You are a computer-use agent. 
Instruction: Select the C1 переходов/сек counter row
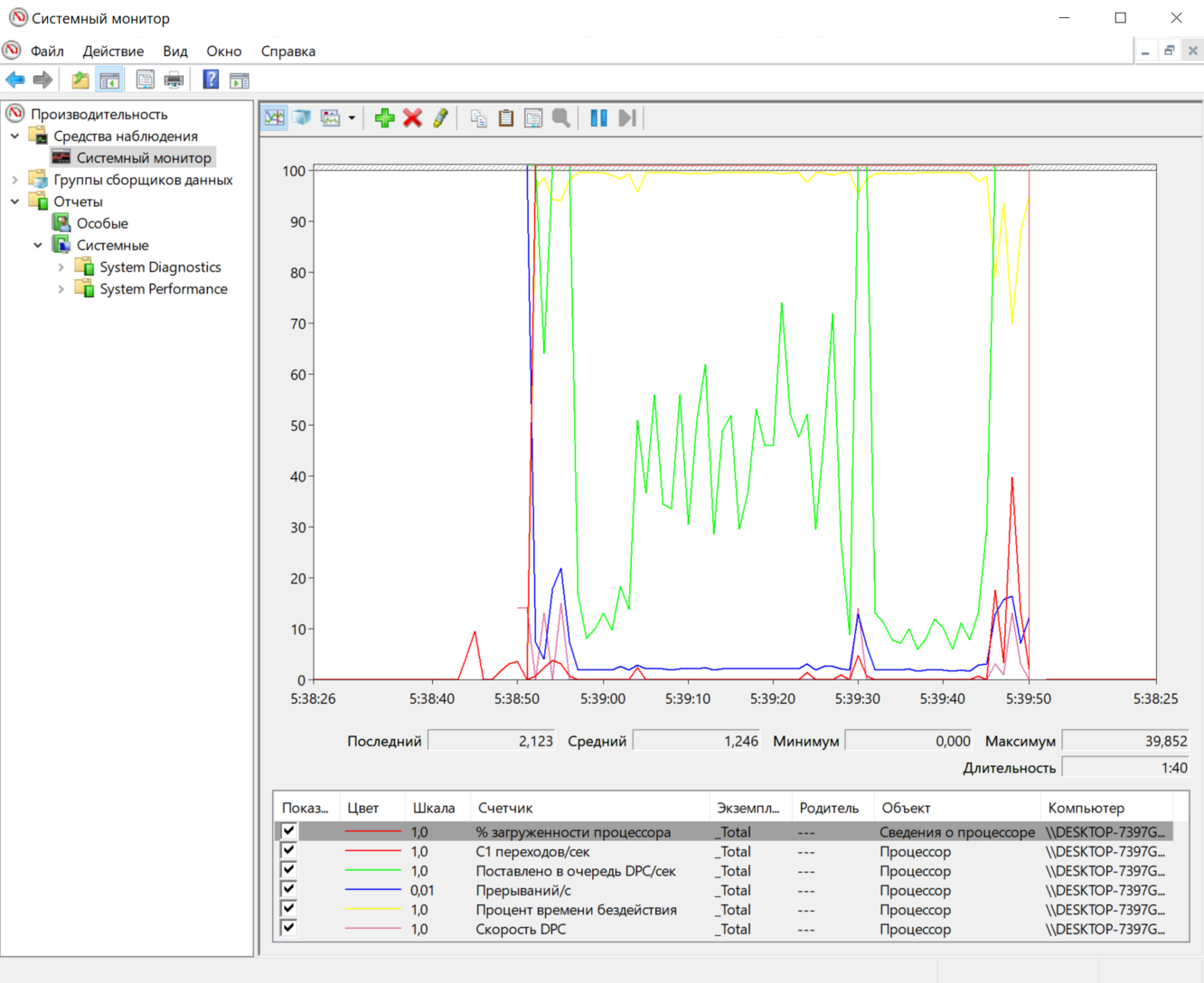(x=532, y=852)
